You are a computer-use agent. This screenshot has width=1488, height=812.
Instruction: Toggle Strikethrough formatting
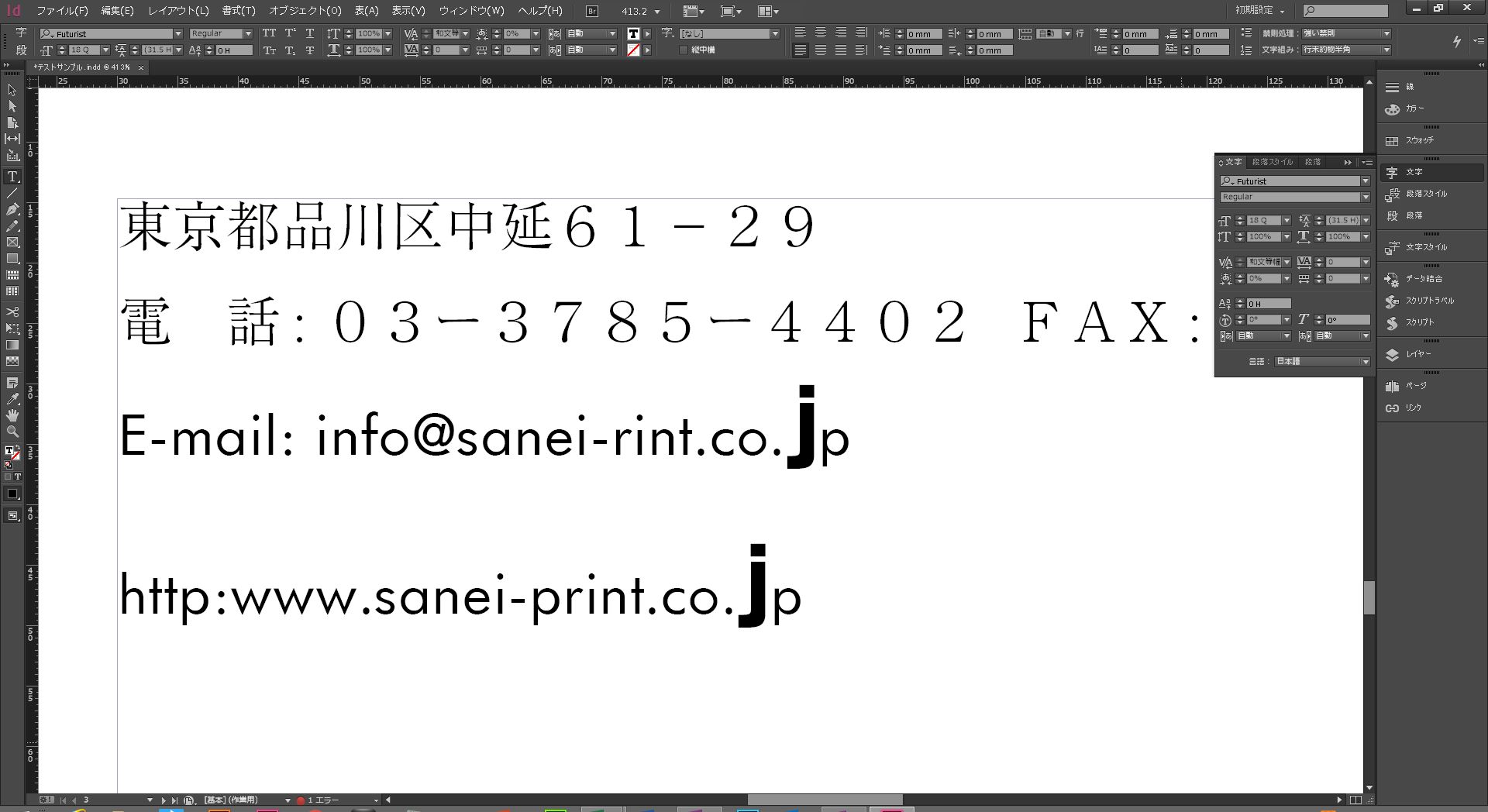click(x=310, y=50)
